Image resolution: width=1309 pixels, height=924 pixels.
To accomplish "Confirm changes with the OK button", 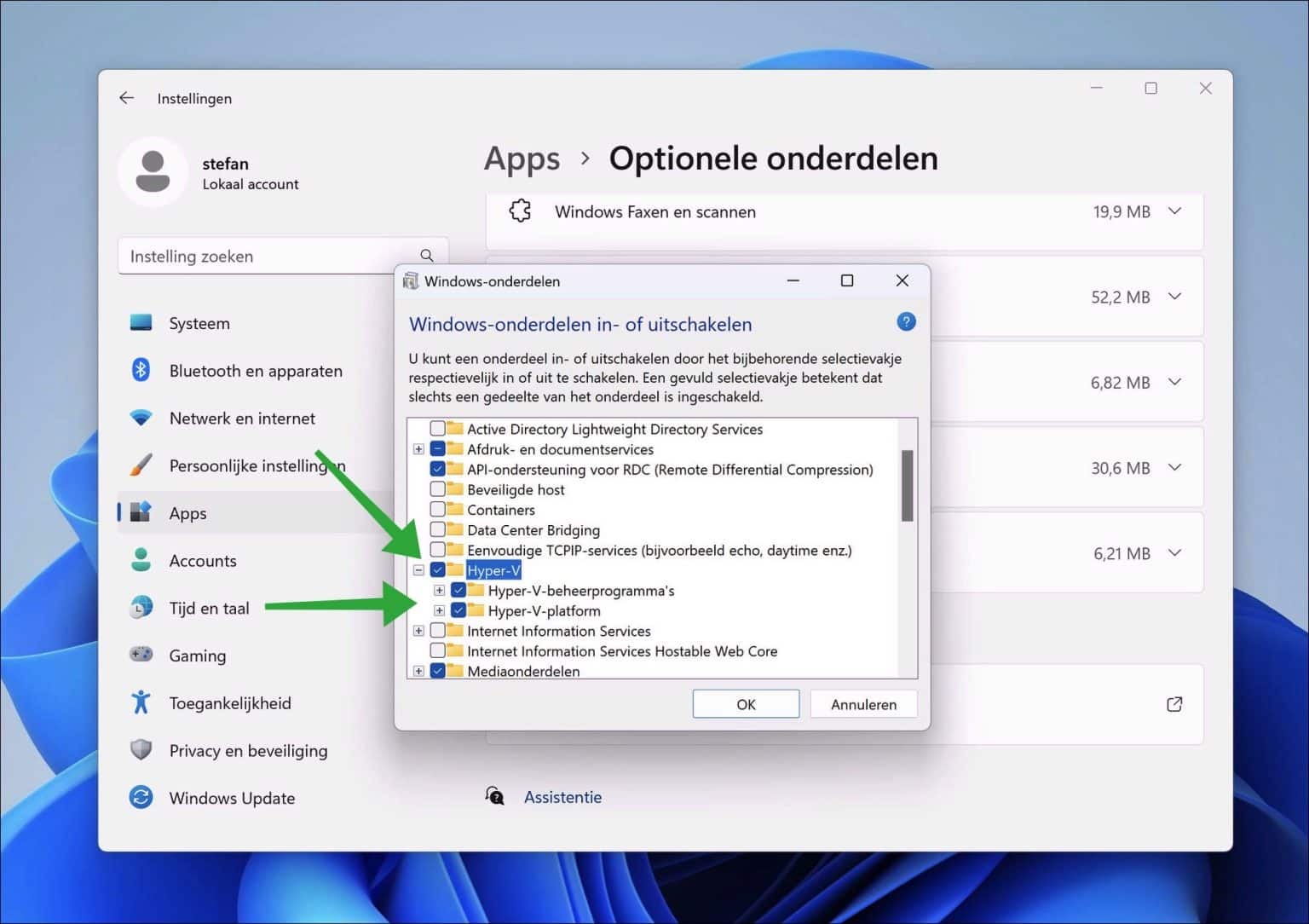I will coord(745,703).
